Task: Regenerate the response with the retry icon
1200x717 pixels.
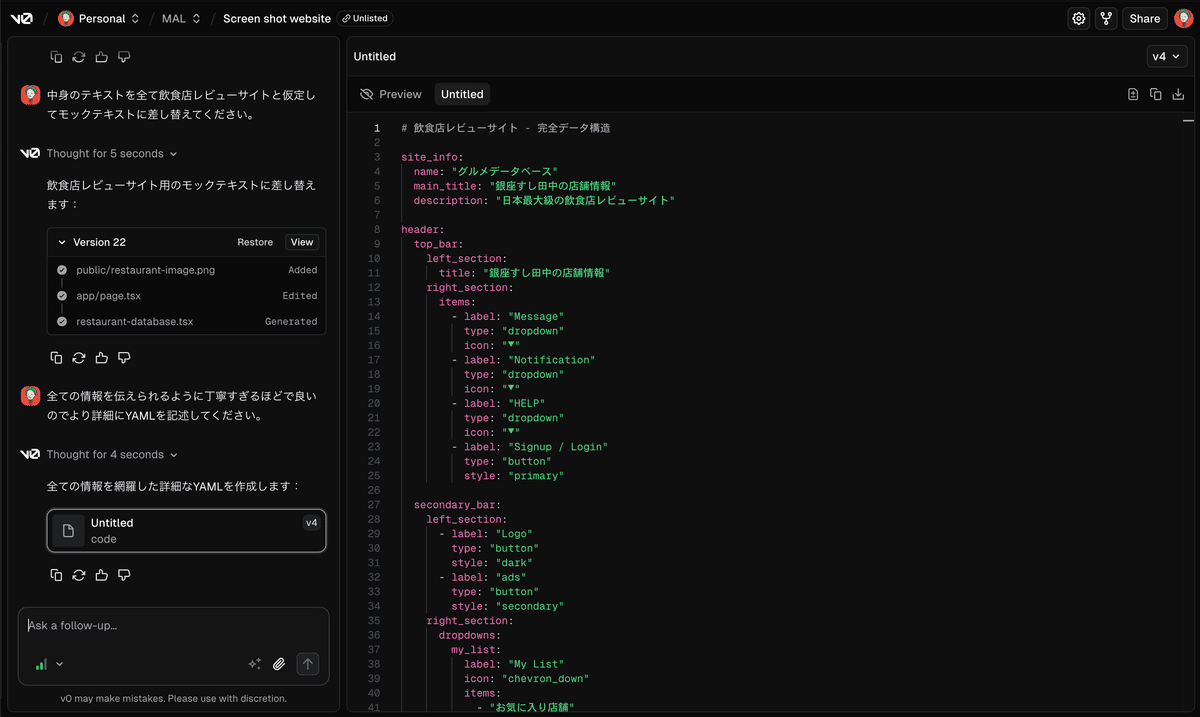Action: (79, 575)
